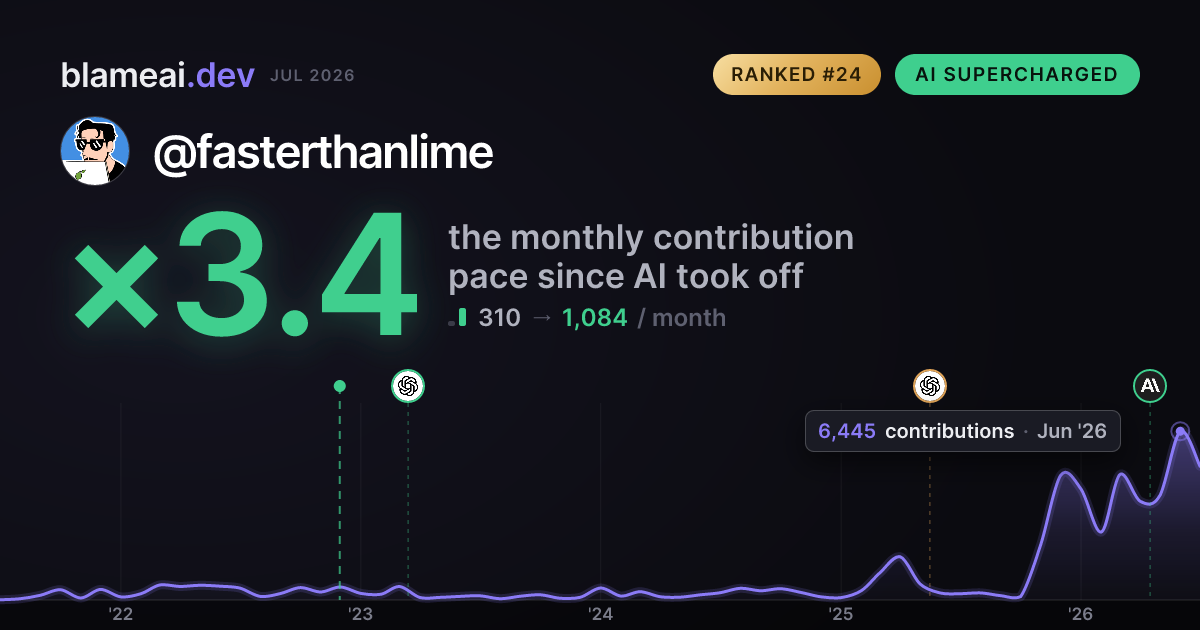
Task: Click the 1,084 per month value
Action: point(595,318)
